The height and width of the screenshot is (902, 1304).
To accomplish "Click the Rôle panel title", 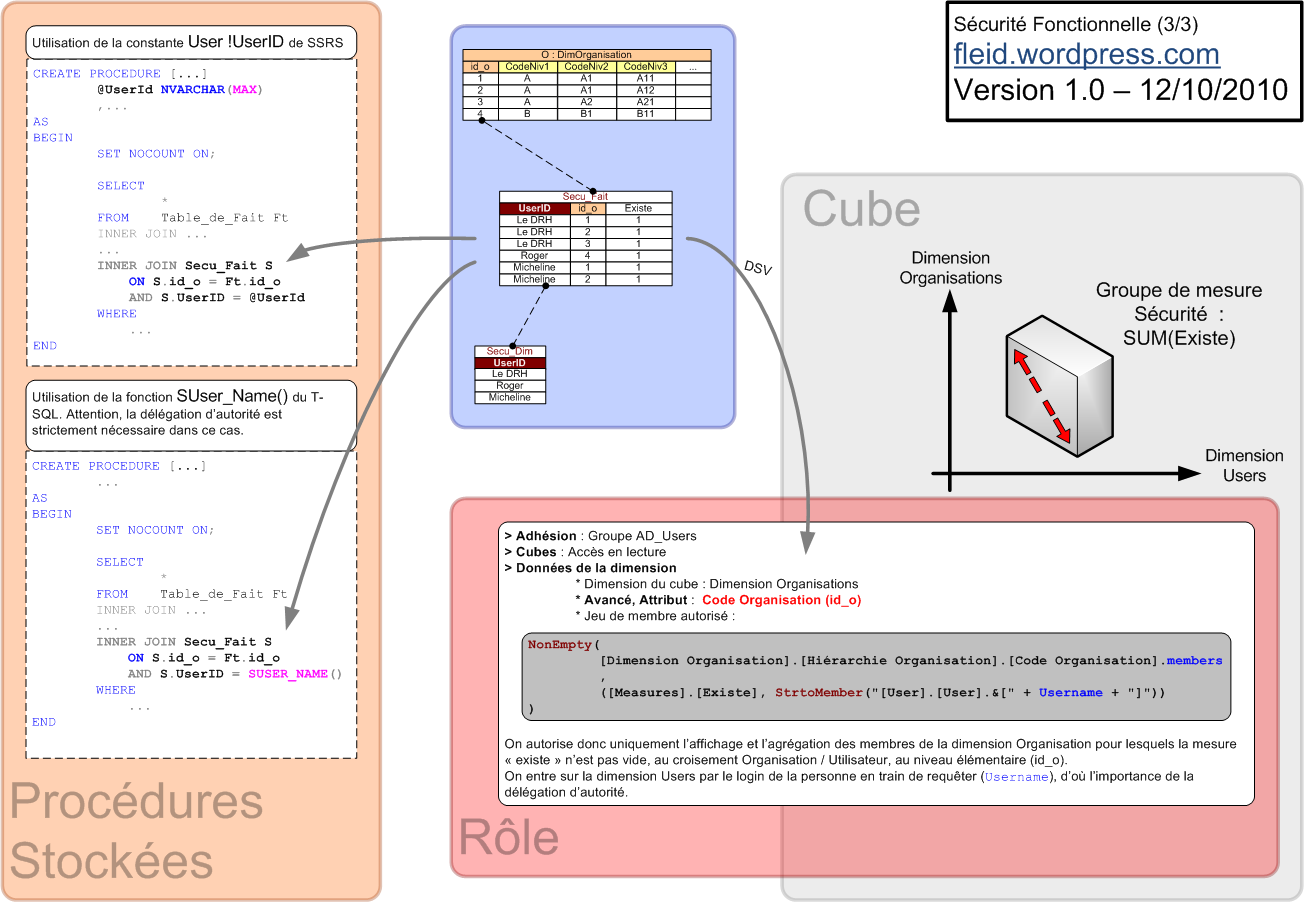I will pos(508,838).
